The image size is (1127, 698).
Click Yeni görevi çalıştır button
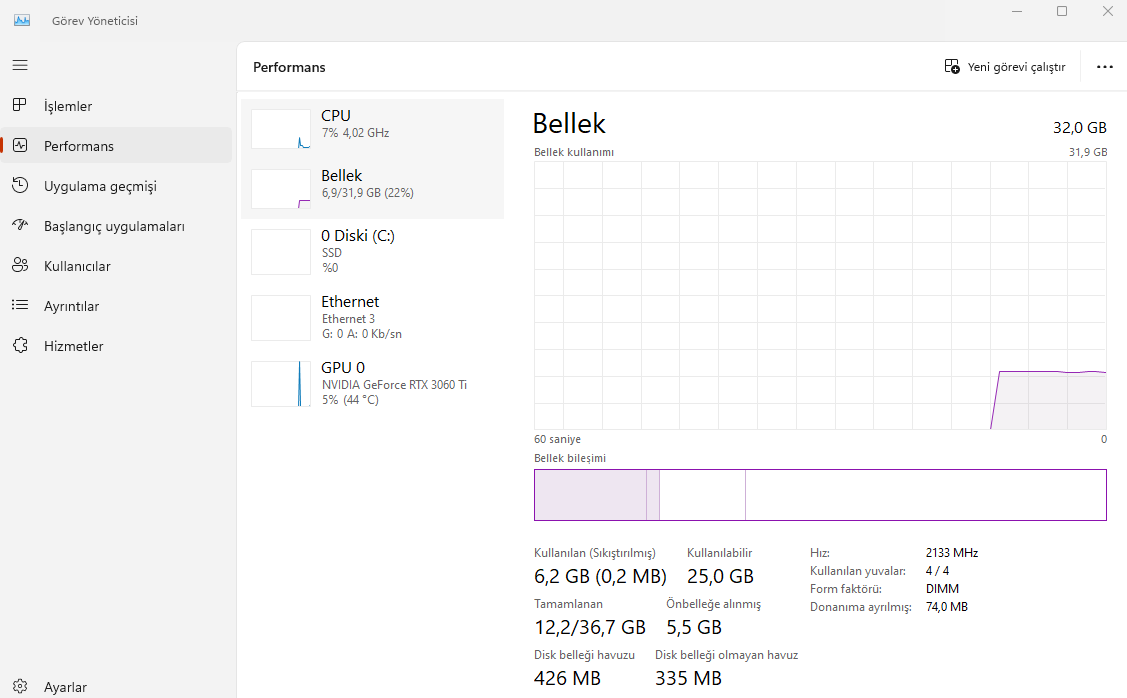point(1005,67)
